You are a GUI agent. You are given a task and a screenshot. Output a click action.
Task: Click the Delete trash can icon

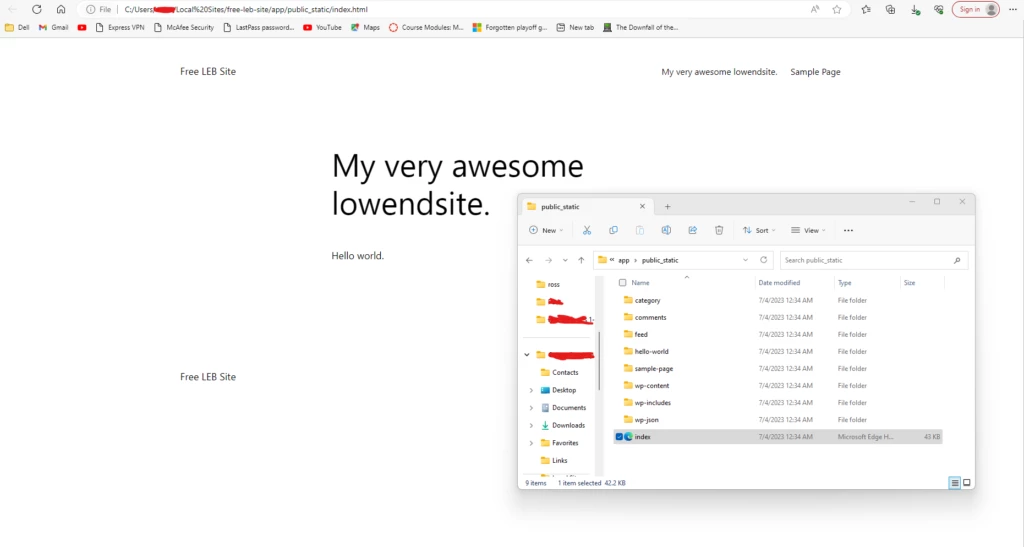click(719, 230)
